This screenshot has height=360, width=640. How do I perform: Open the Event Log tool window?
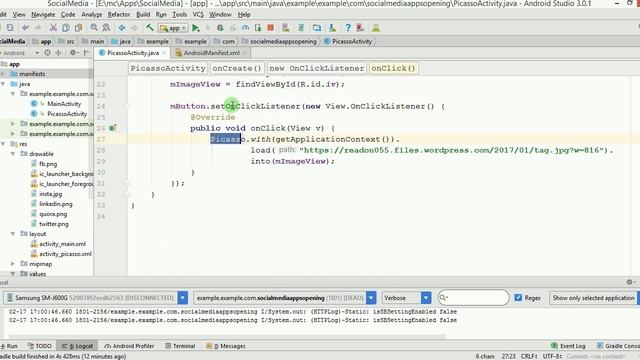point(568,346)
